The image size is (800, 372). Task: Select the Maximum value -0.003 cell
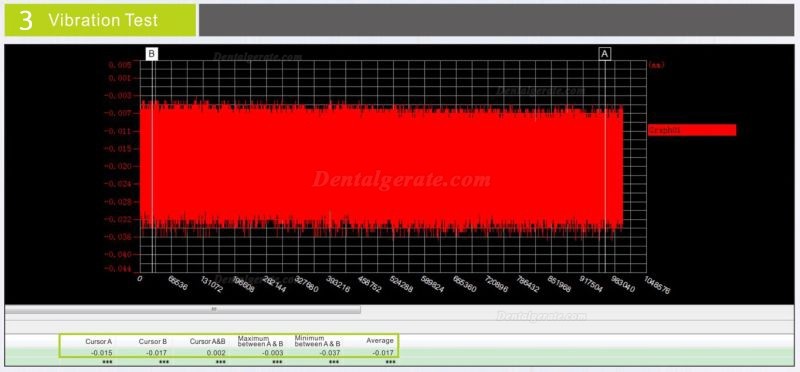coord(271,353)
